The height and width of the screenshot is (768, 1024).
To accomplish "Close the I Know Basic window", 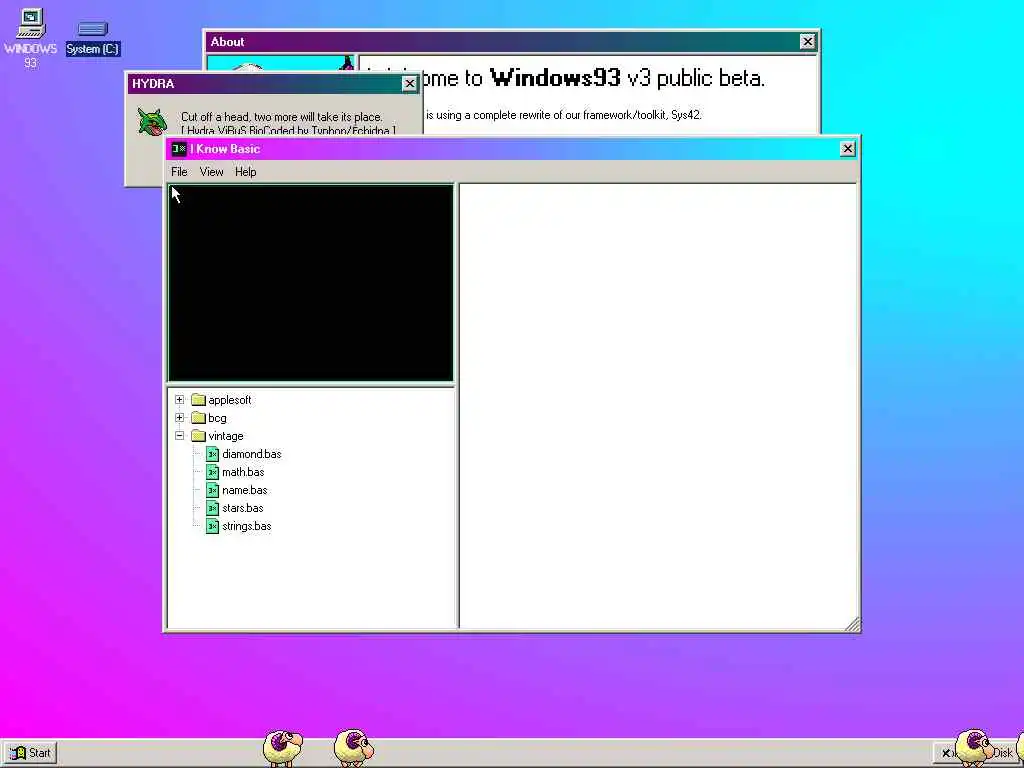I will pyautogui.click(x=847, y=149).
